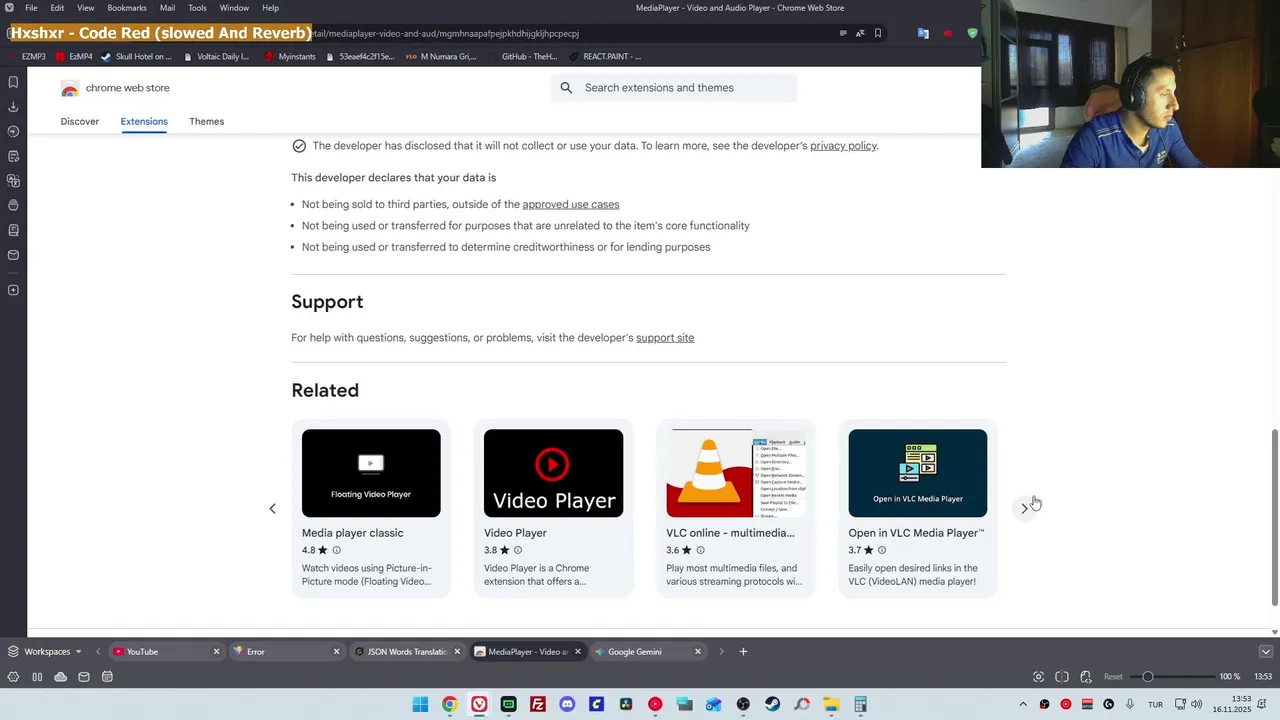
Task: Toggle the panel sidebar button in status bar
Action: (x=13, y=677)
